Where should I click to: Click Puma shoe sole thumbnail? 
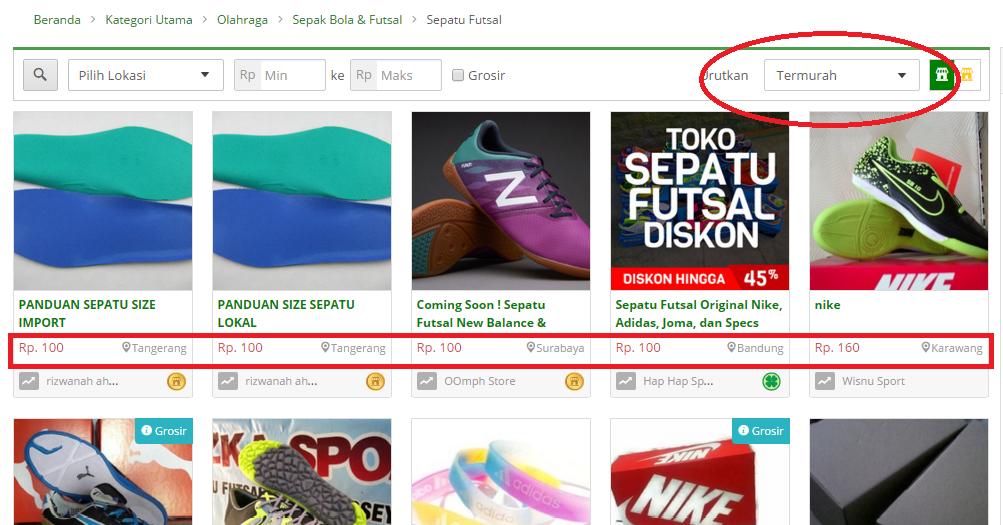(103, 472)
